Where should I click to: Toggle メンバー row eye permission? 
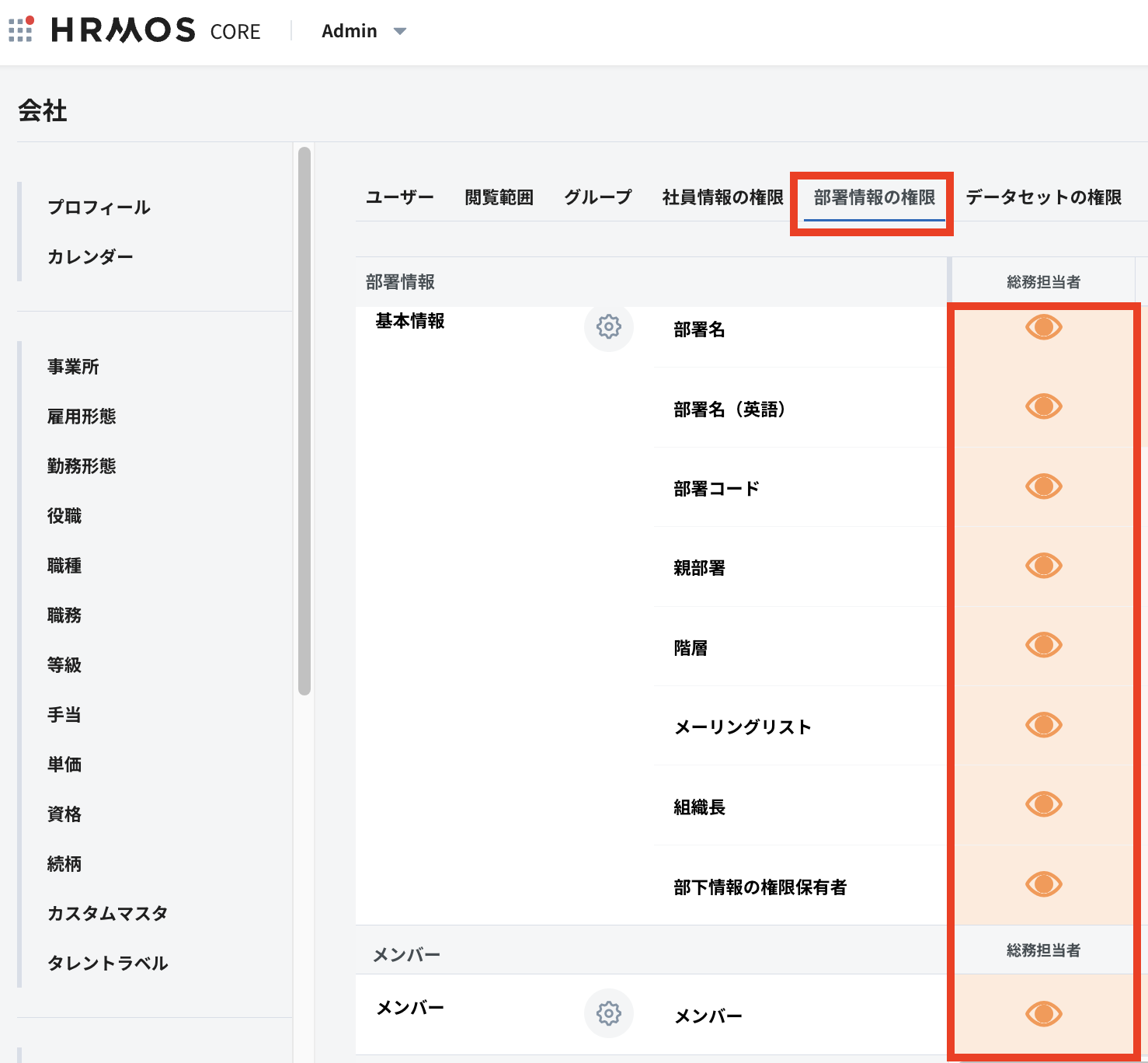pos(1043,1013)
